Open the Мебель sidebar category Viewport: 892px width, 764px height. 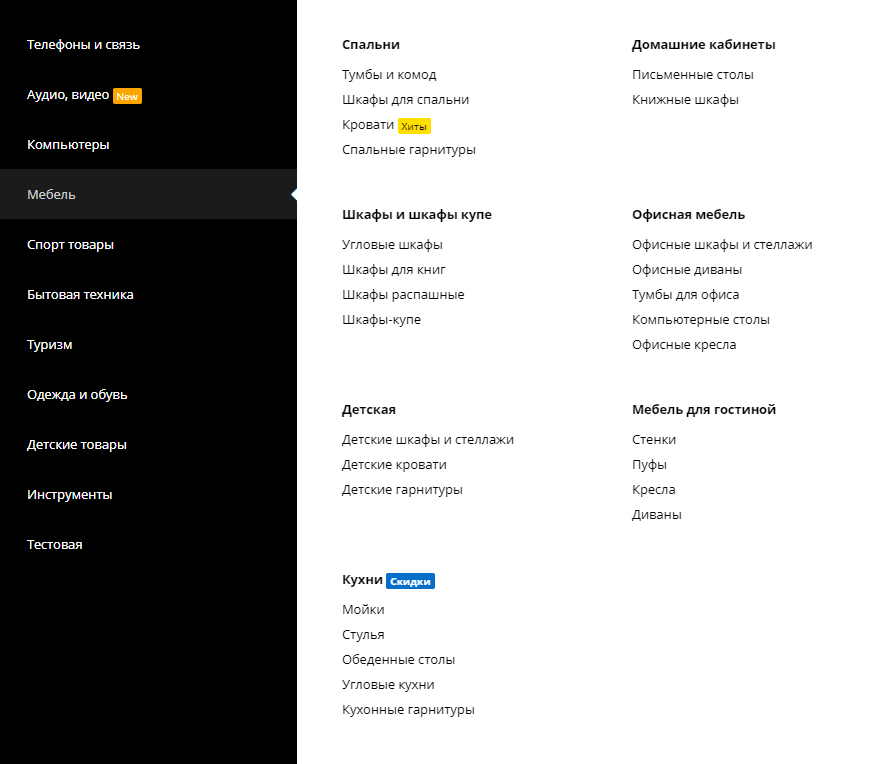click(x=51, y=195)
